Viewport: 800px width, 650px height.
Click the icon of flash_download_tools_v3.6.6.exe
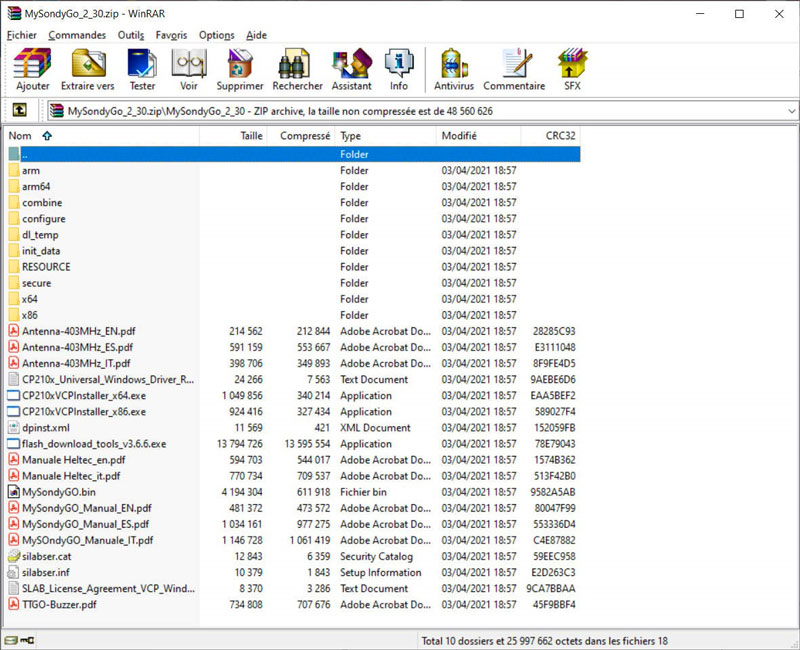pyautogui.click(x=14, y=444)
